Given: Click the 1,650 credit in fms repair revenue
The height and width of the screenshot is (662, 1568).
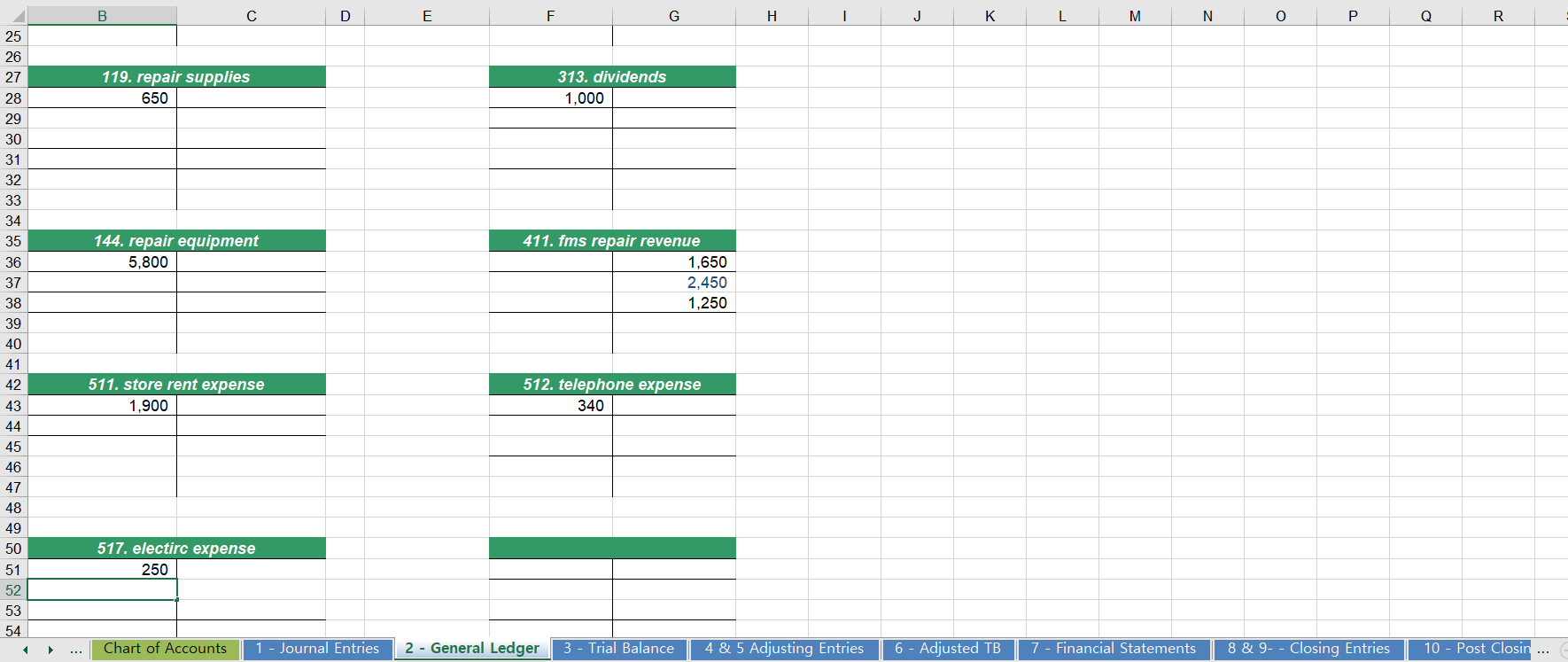Looking at the screenshot, I should [674, 262].
